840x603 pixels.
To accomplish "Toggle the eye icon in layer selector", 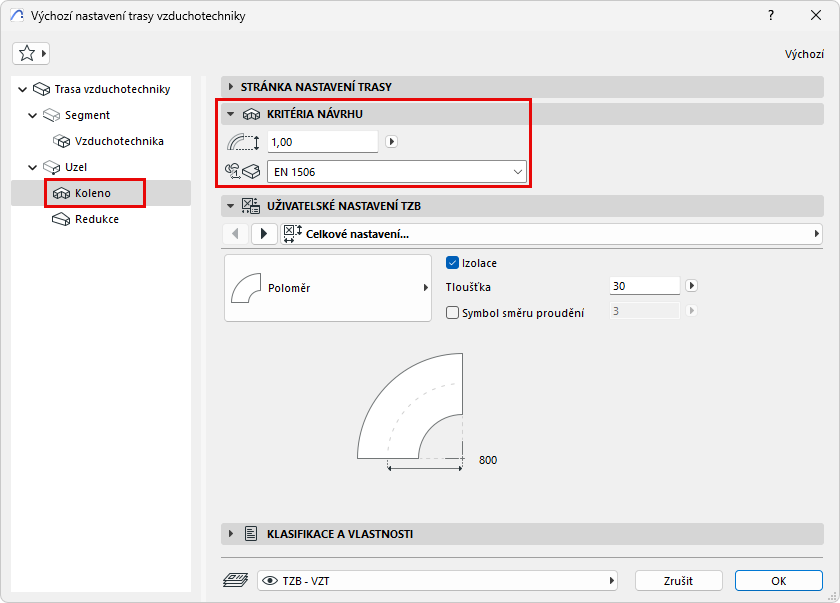I will 270,581.
